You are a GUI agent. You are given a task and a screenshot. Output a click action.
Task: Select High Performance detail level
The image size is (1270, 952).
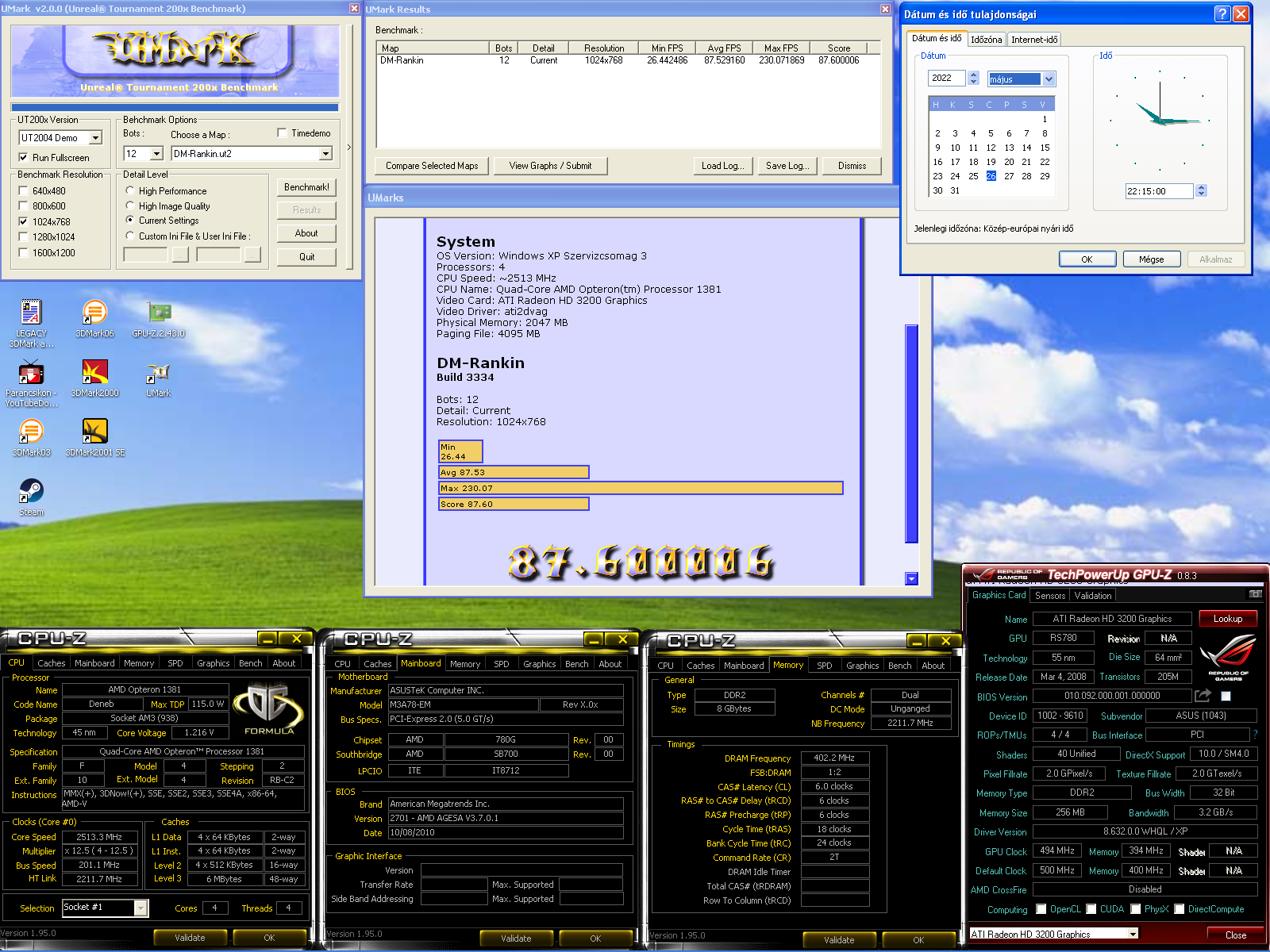(x=130, y=190)
